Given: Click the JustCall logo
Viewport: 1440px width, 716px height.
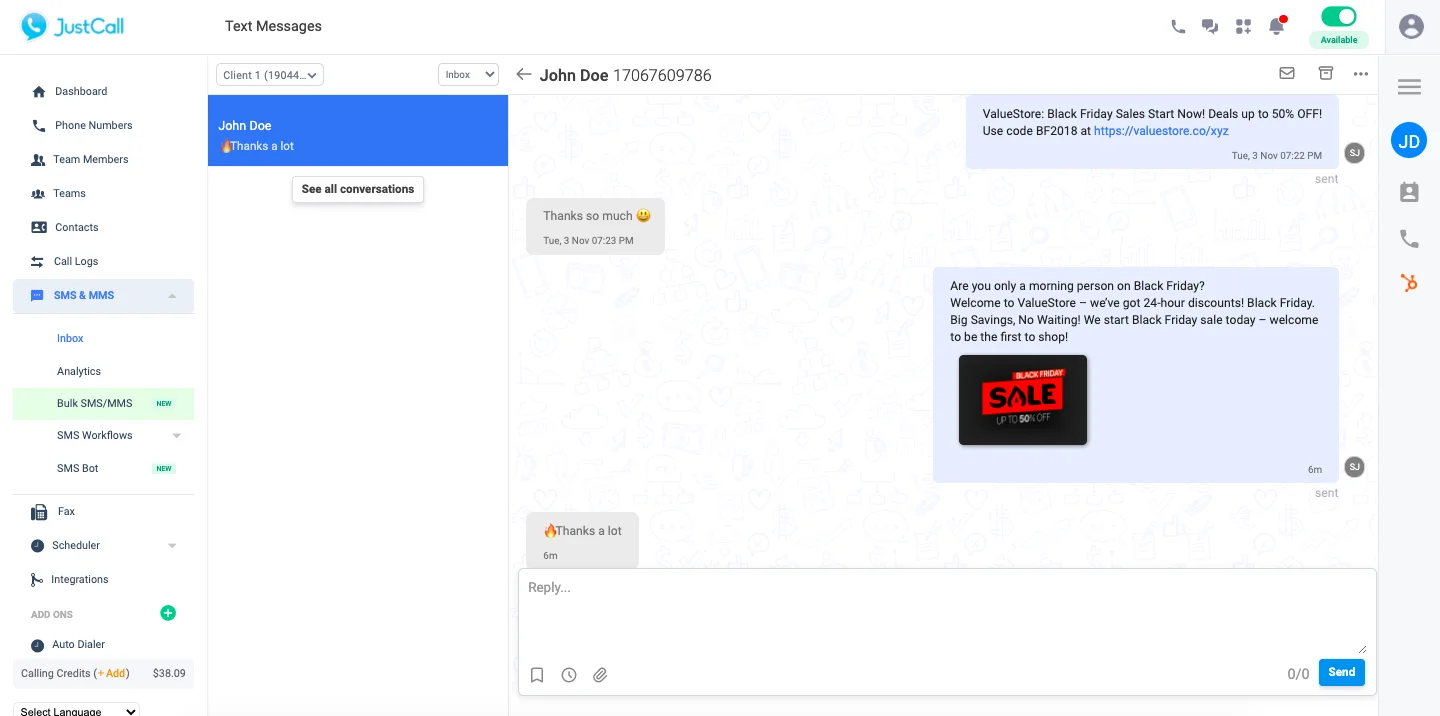Looking at the screenshot, I should pyautogui.click(x=73, y=27).
